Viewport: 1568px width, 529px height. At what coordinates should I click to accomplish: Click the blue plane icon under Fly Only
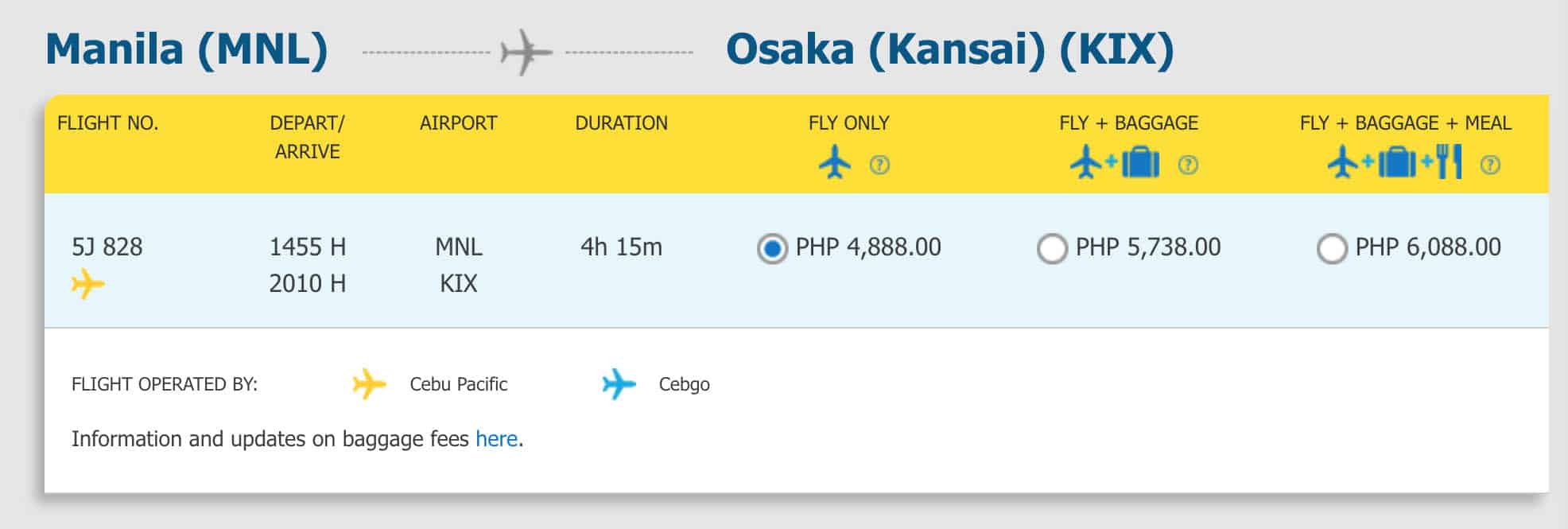[835, 162]
